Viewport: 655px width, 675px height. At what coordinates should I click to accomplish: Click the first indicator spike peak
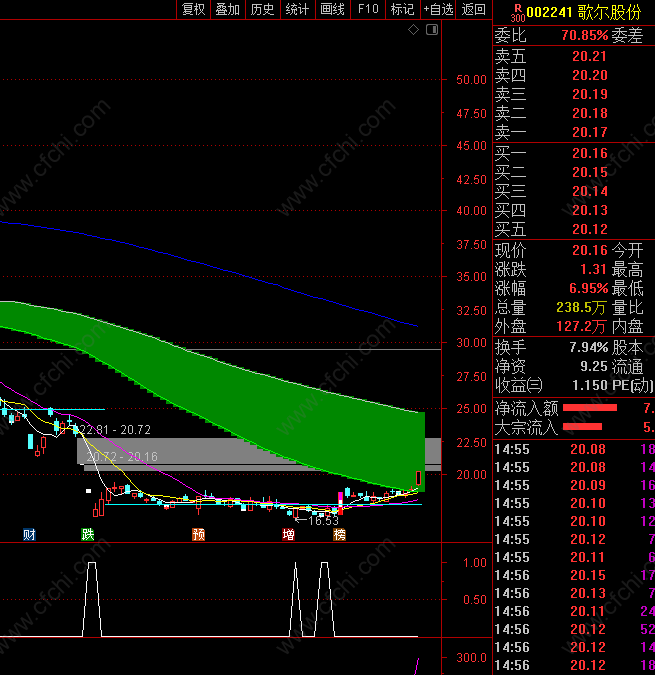coord(92,563)
